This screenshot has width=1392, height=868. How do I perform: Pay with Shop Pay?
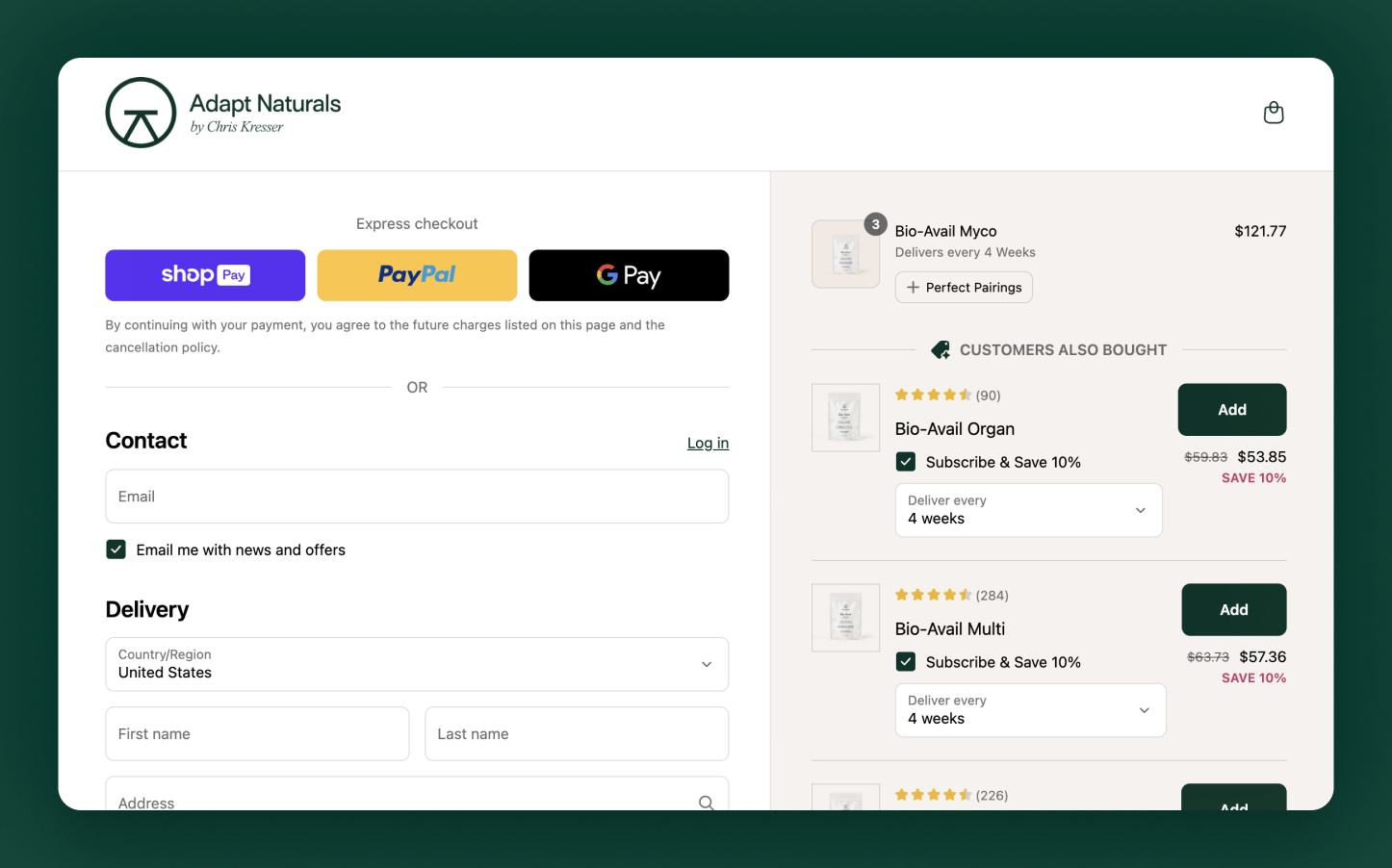click(x=205, y=275)
